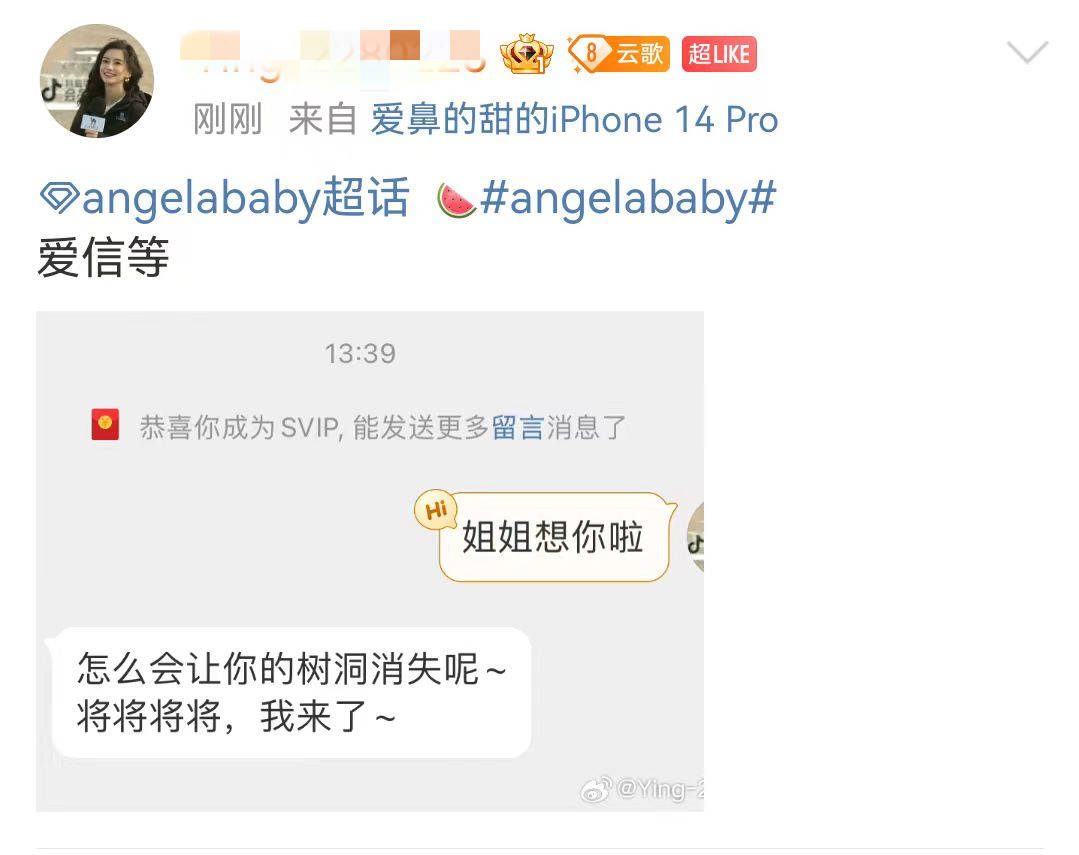The image size is (1079, 855).
Task: Open the attached chat screenshot image
Action: coord(370,561)
